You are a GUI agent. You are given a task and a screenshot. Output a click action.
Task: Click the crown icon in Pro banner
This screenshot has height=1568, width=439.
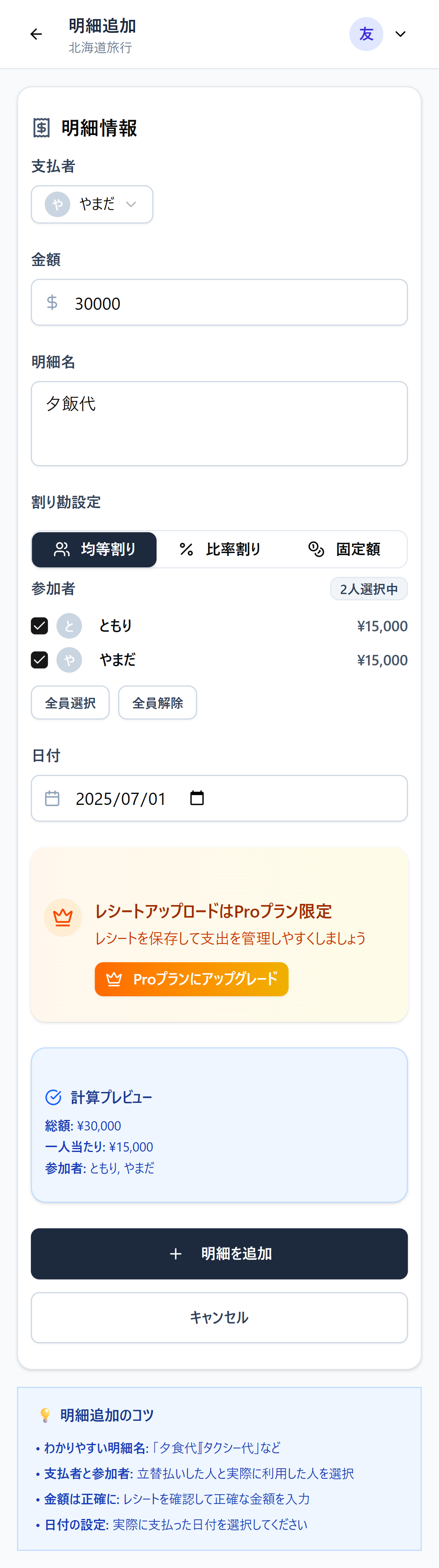click(x=63, y=917)
